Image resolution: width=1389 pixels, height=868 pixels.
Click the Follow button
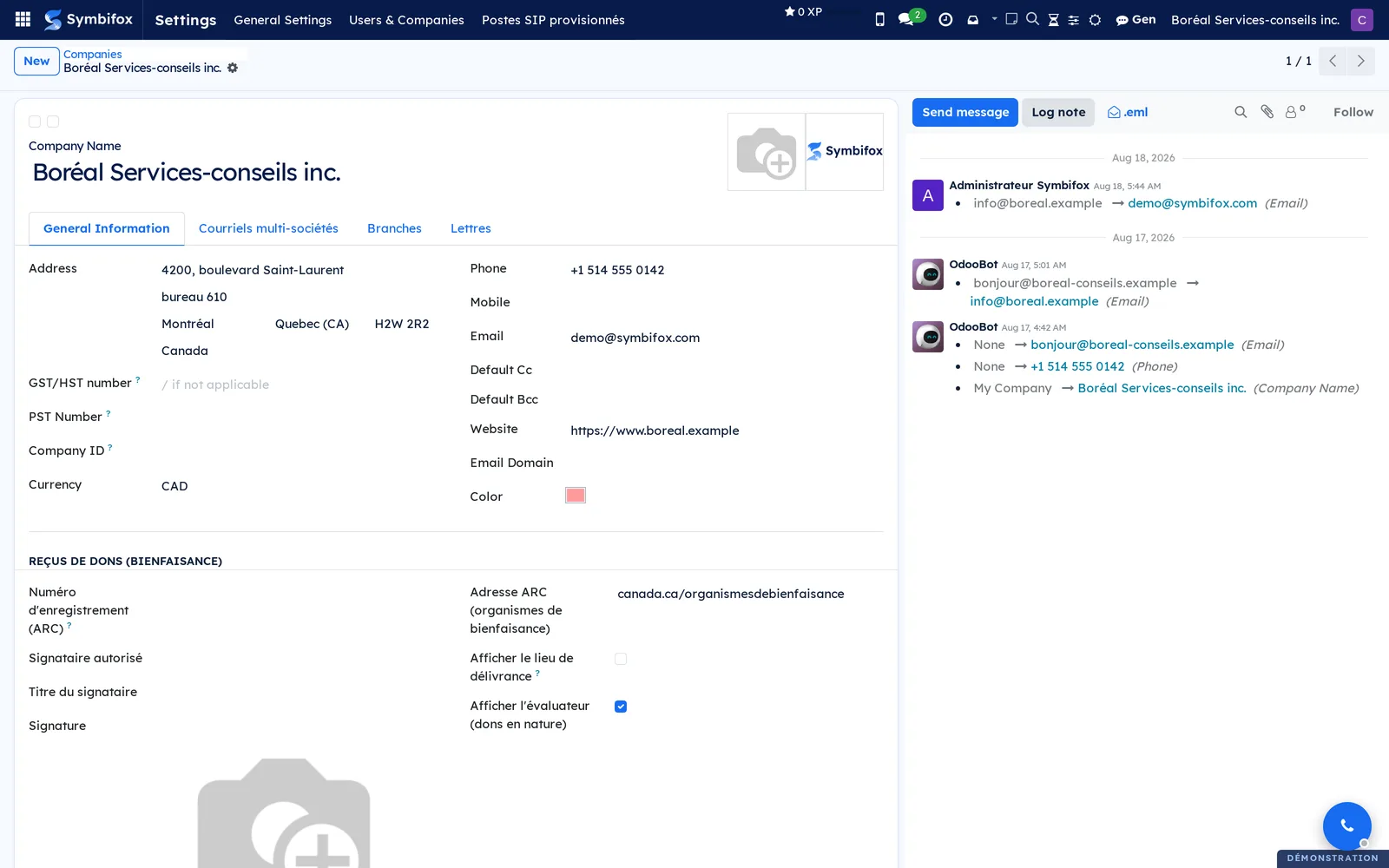click(1353, 112)
